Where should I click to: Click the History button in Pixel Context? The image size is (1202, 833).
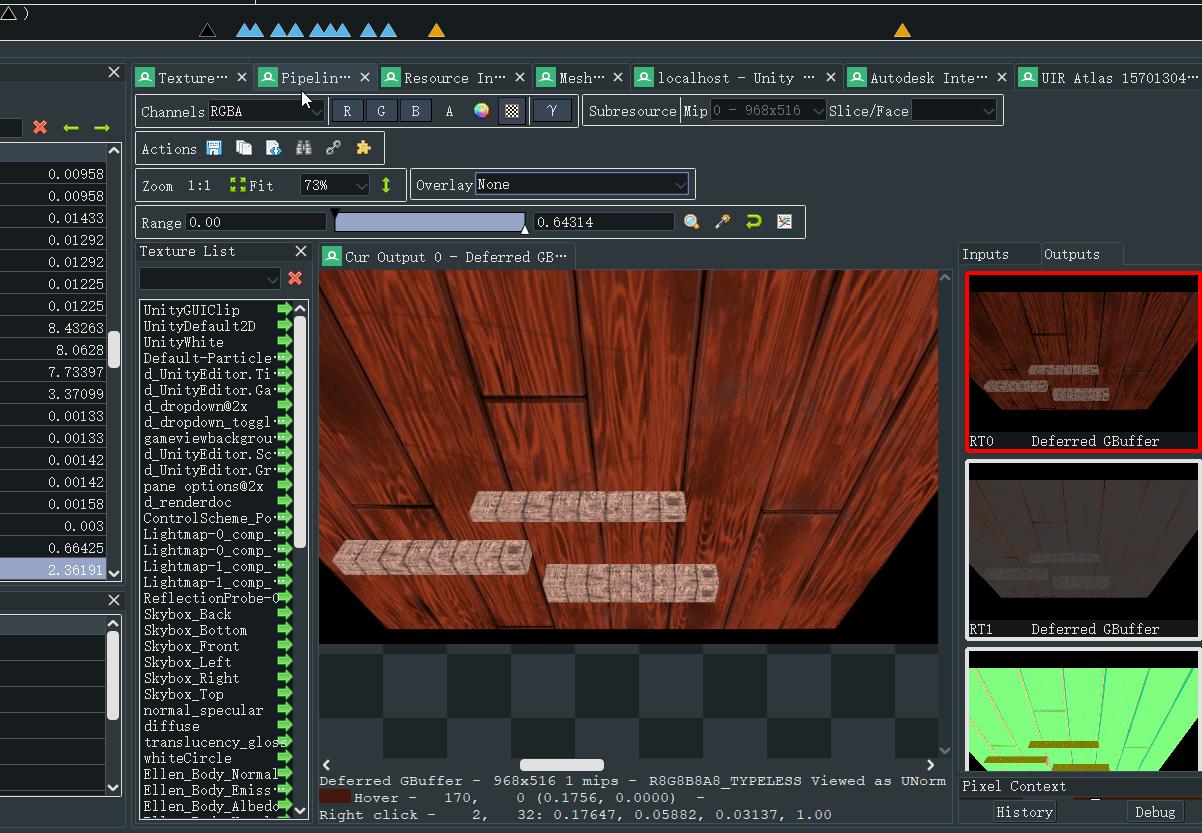click(1024, 812)
